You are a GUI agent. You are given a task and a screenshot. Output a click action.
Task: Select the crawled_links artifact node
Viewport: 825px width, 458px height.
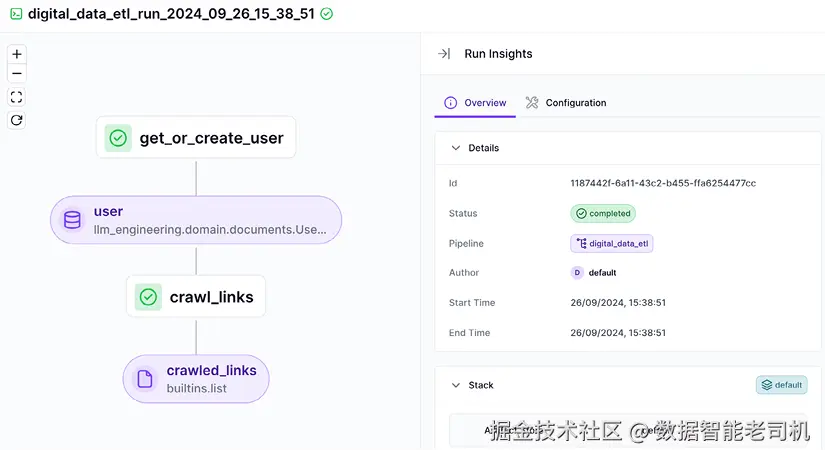click(x=196, y=379)
